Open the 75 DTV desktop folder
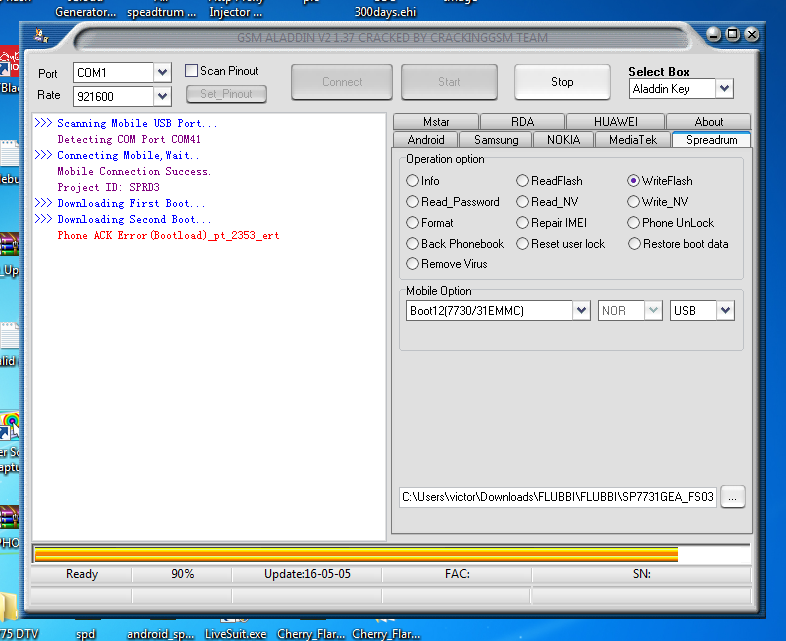Viewport: 786px width, 641px height. [x=19, y=633]
